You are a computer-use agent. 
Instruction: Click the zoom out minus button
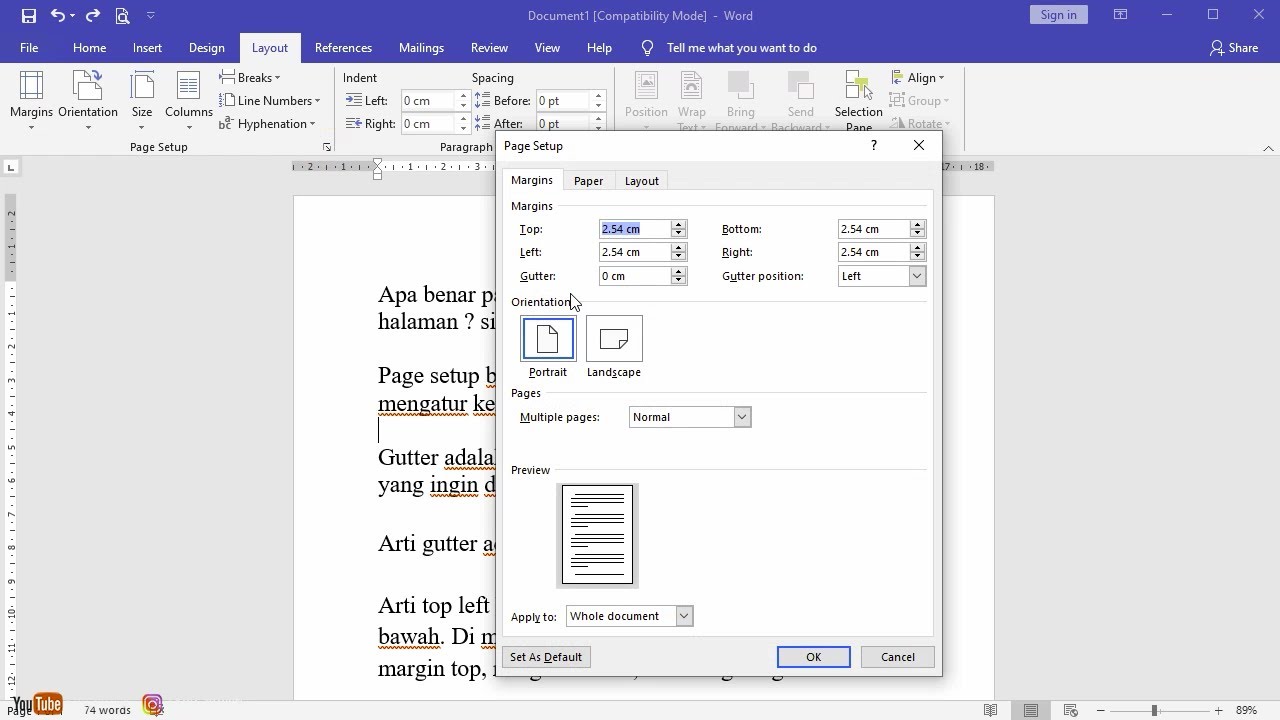(1100, 710)
